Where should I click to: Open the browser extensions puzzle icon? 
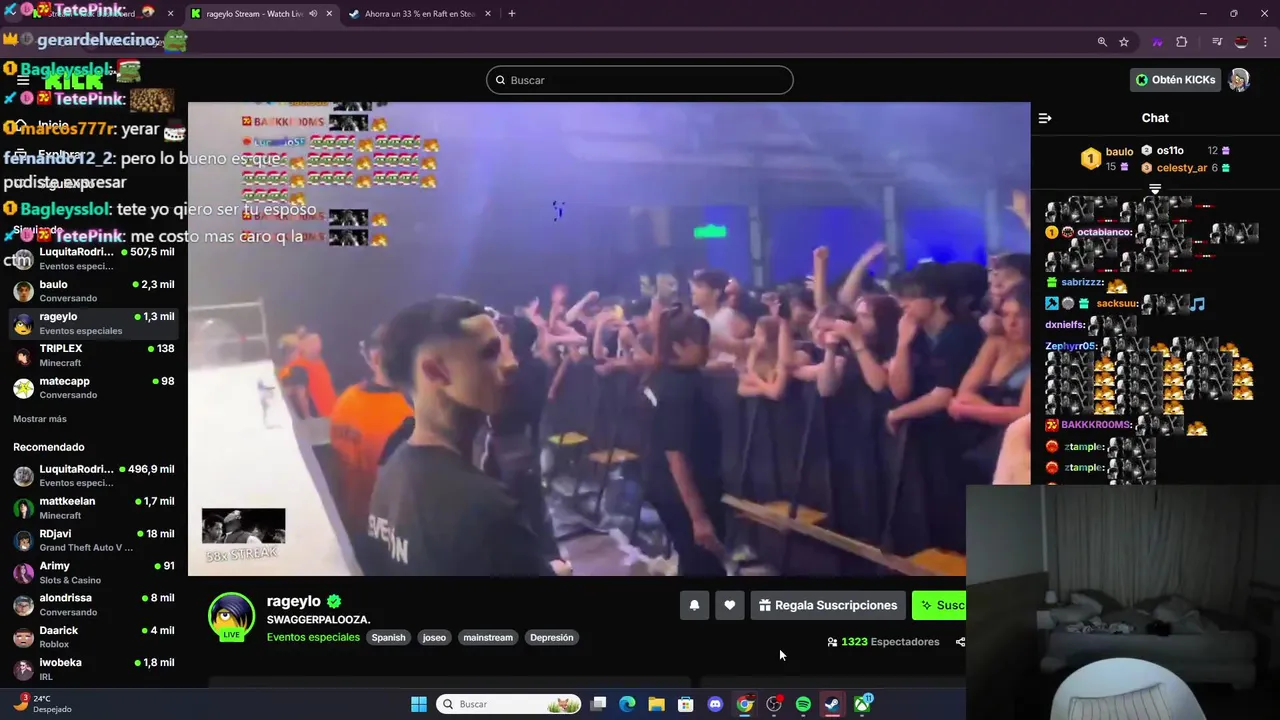(x=1182, y=42)
